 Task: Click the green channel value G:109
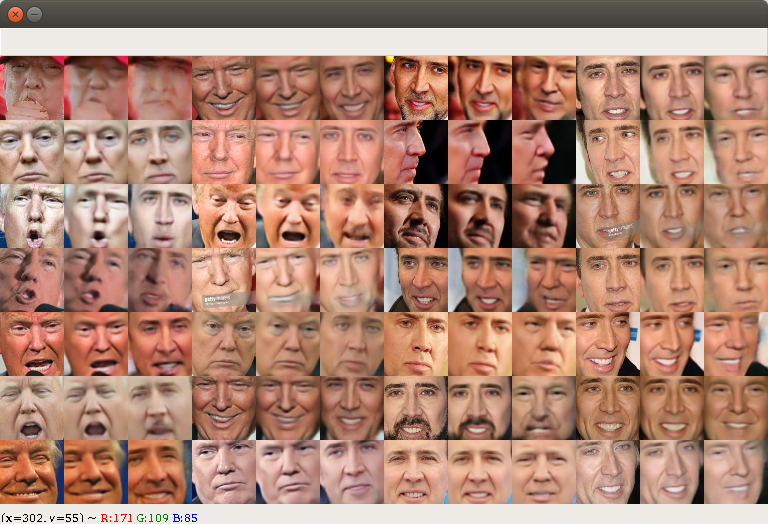[152, 518]
